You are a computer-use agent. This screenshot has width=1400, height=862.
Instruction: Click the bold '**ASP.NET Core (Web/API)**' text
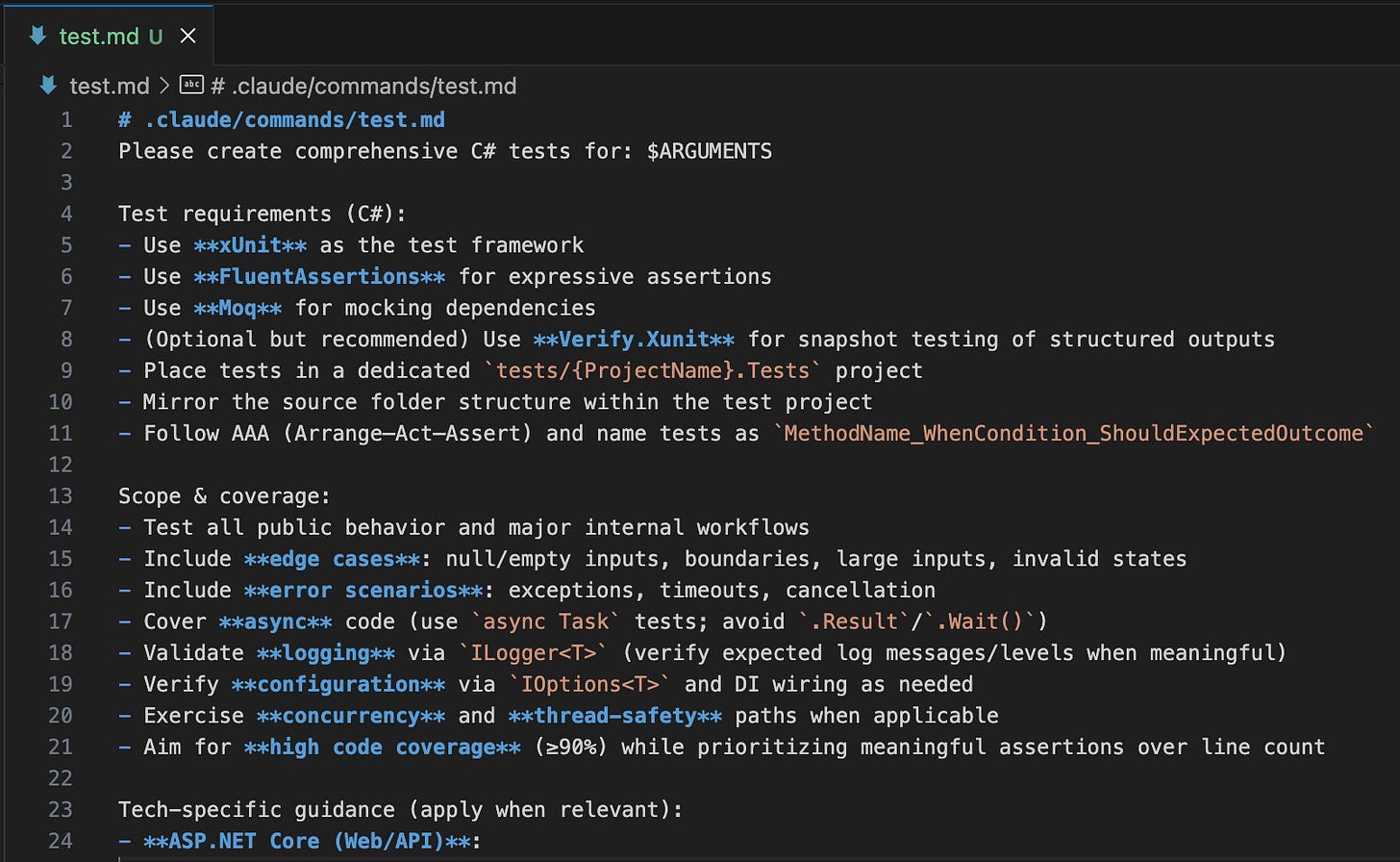(x=307, y=841)
